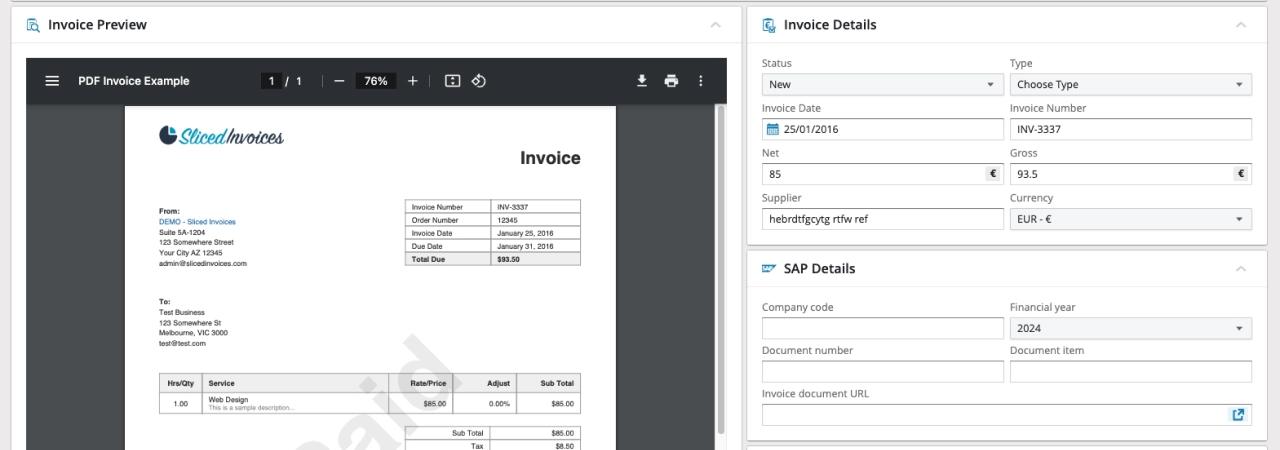The height and width of the screenshot is (450, 1280).
Task: Click Total Due $93.50 value
Action: coord(508,259)
